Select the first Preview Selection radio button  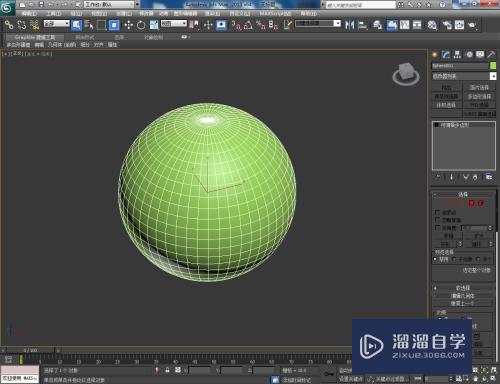click(435, 259)
